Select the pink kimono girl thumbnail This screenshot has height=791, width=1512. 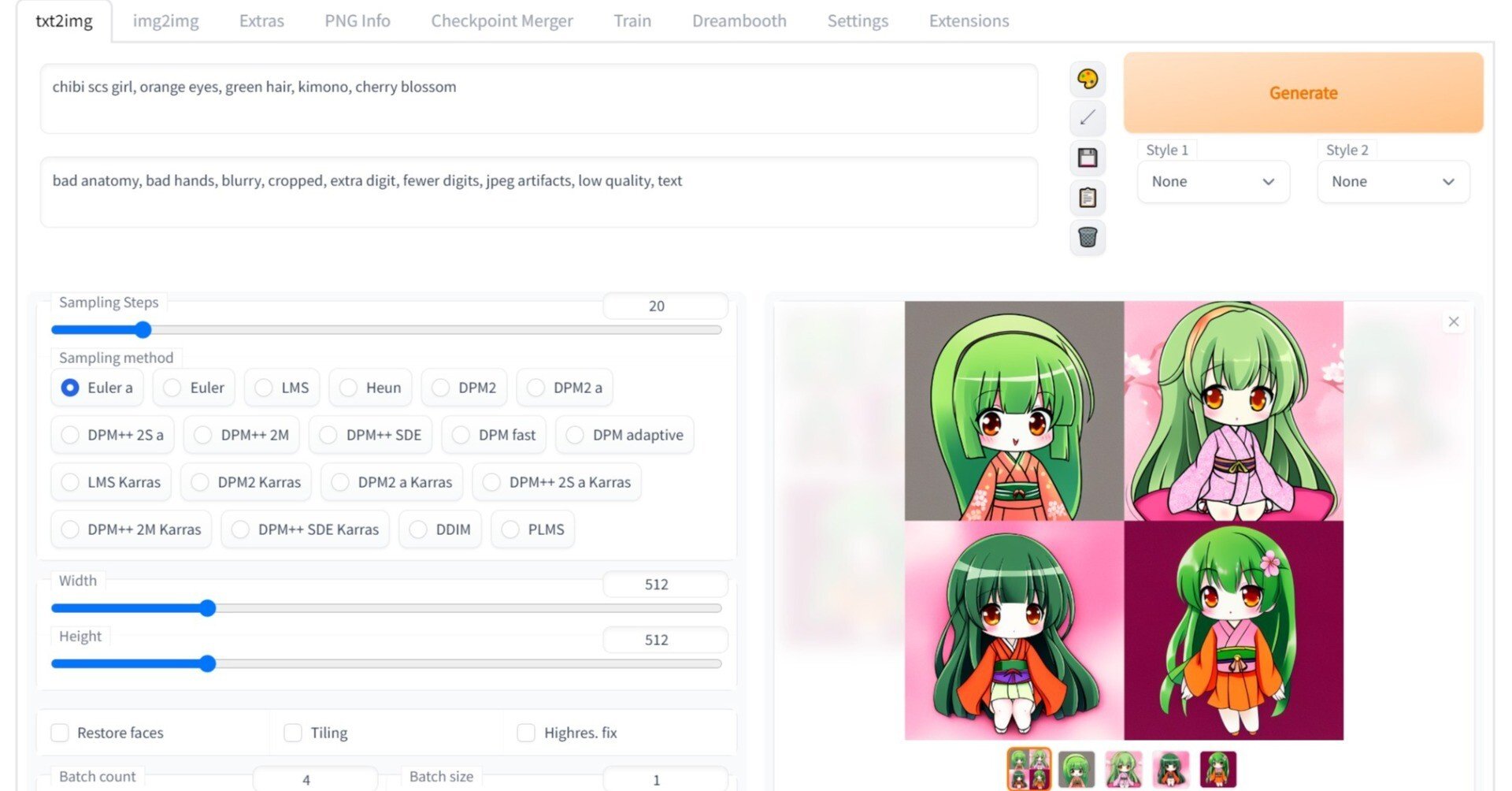click(1124, 769)
